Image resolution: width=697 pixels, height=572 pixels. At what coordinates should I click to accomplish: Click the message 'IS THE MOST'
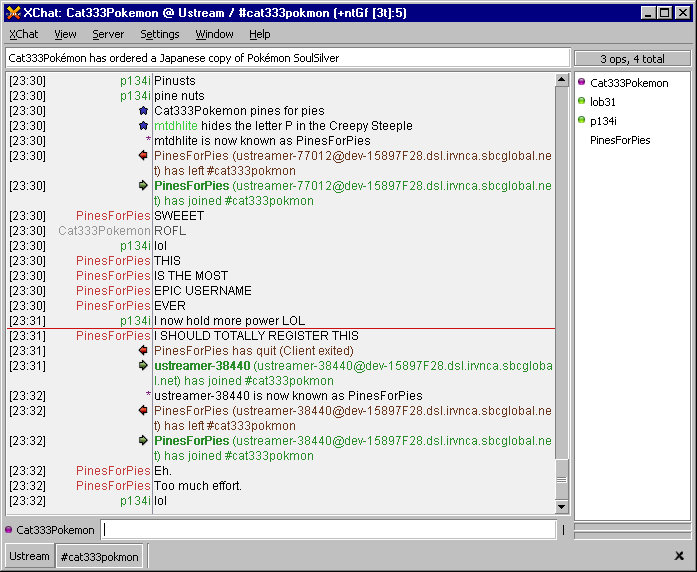coord(191,276)
